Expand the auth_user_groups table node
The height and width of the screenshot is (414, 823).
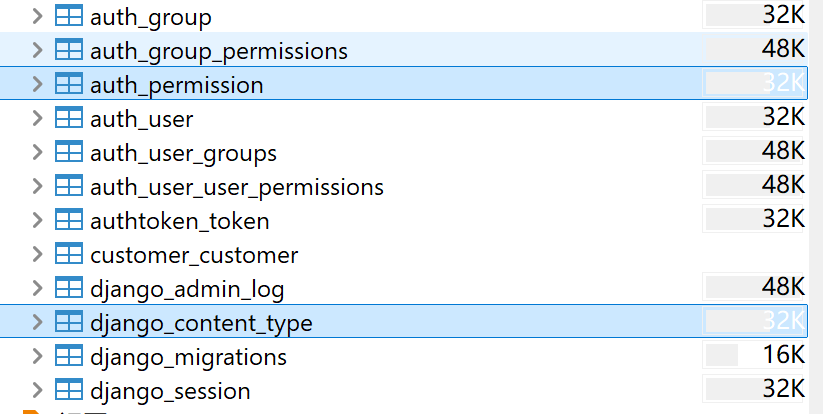[37, 153]
